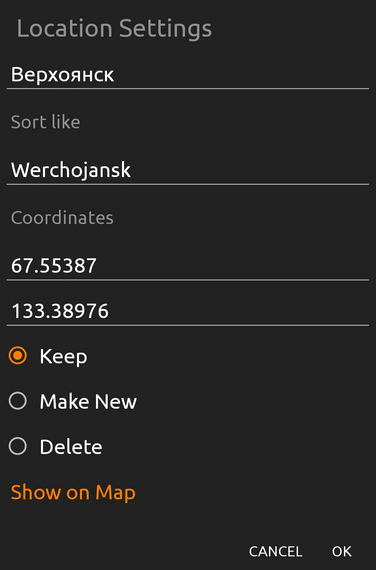
Task: Open Show on Map link
Action: (x=73, y=493)
